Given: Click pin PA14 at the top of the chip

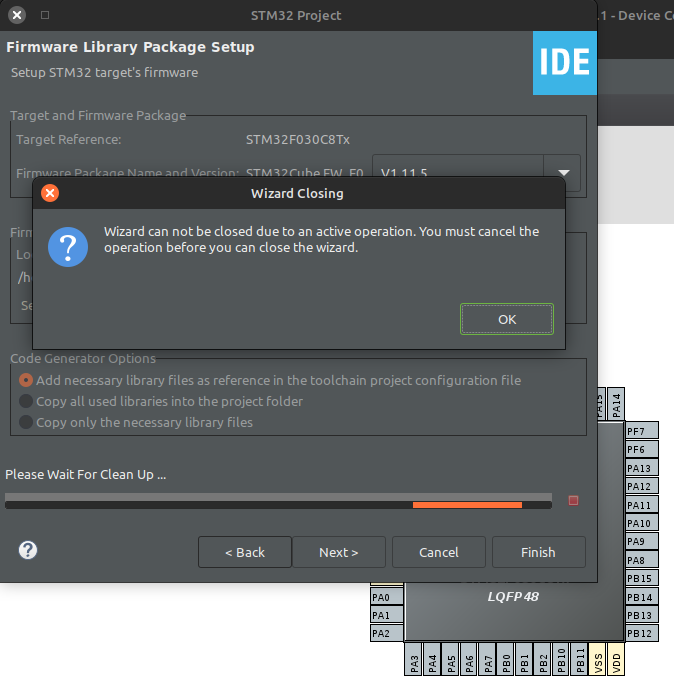Looking at the screenshot, I should point(616,404).
